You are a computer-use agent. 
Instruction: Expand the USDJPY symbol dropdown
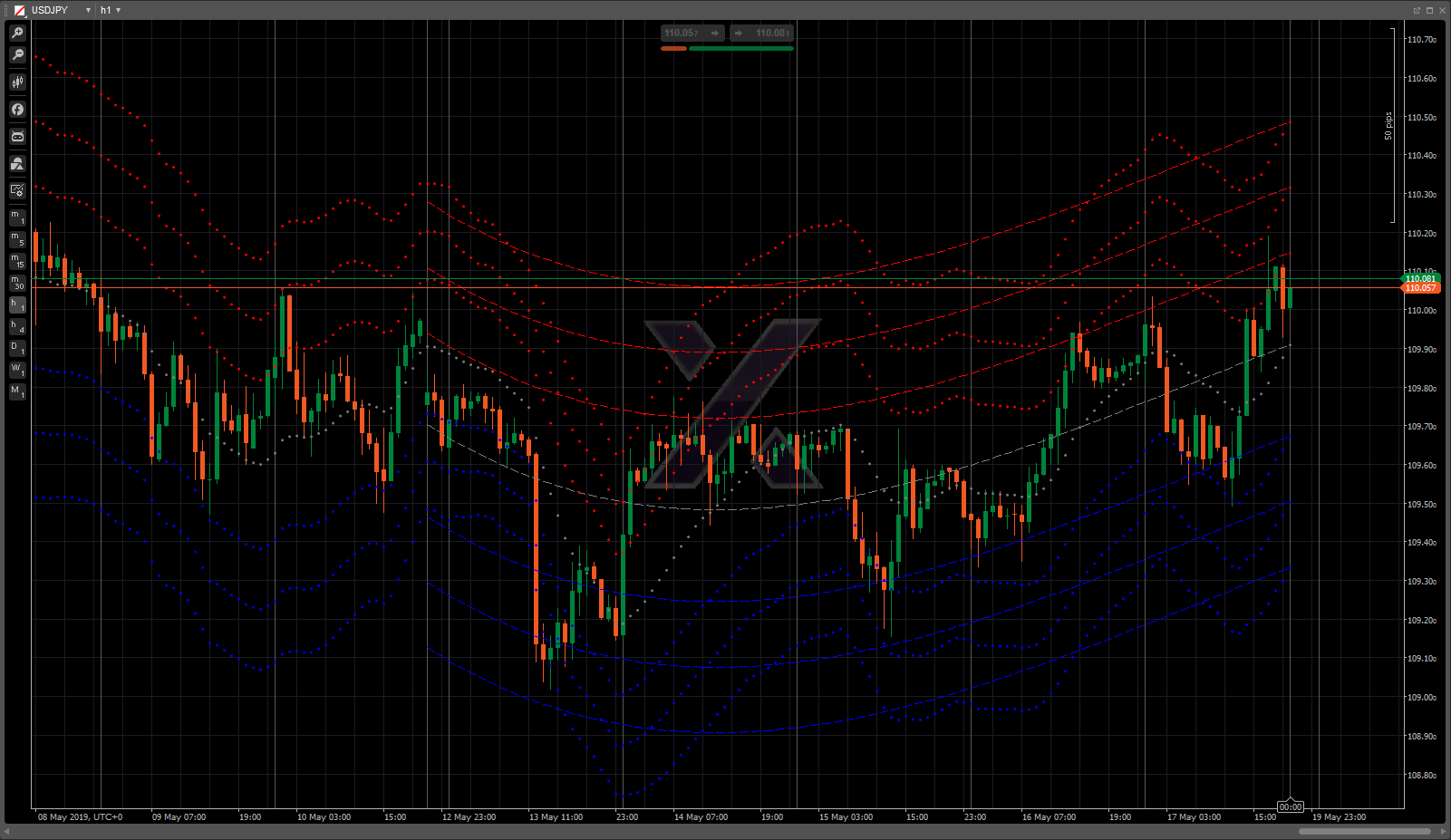point(88,10)
